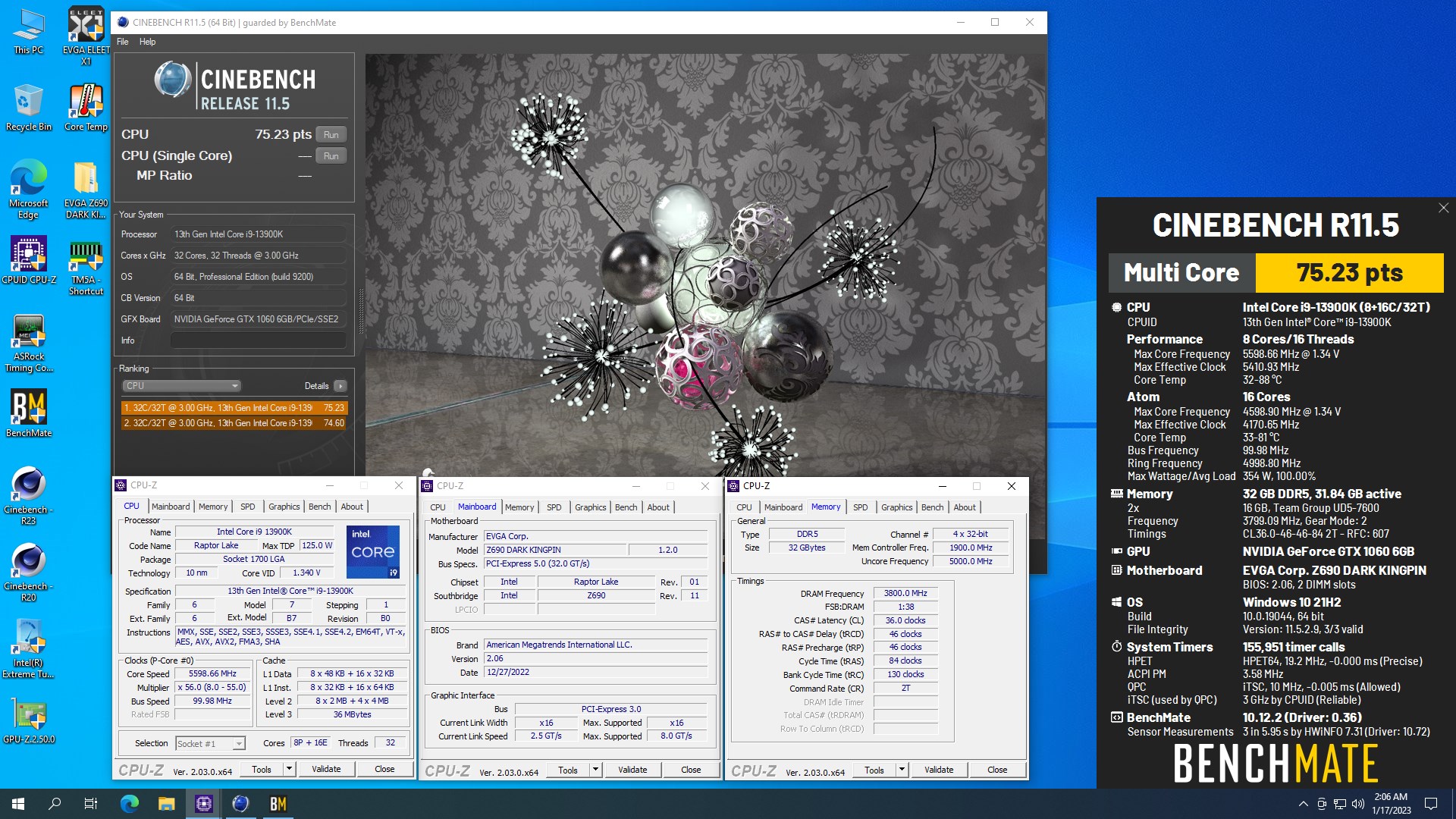1456x819 pixels.
Task: Expand Tools dropdown arrow in middle CPU-Z
Action: coord(595,770)
